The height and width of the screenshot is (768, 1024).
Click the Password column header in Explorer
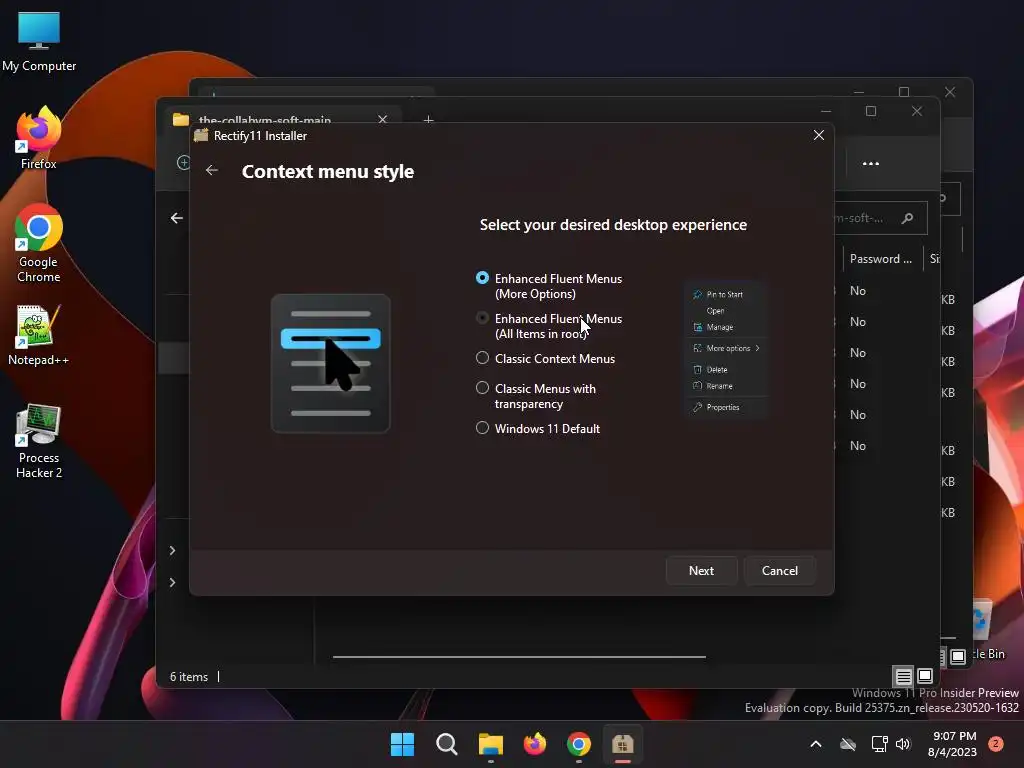(x=880, y=259)
